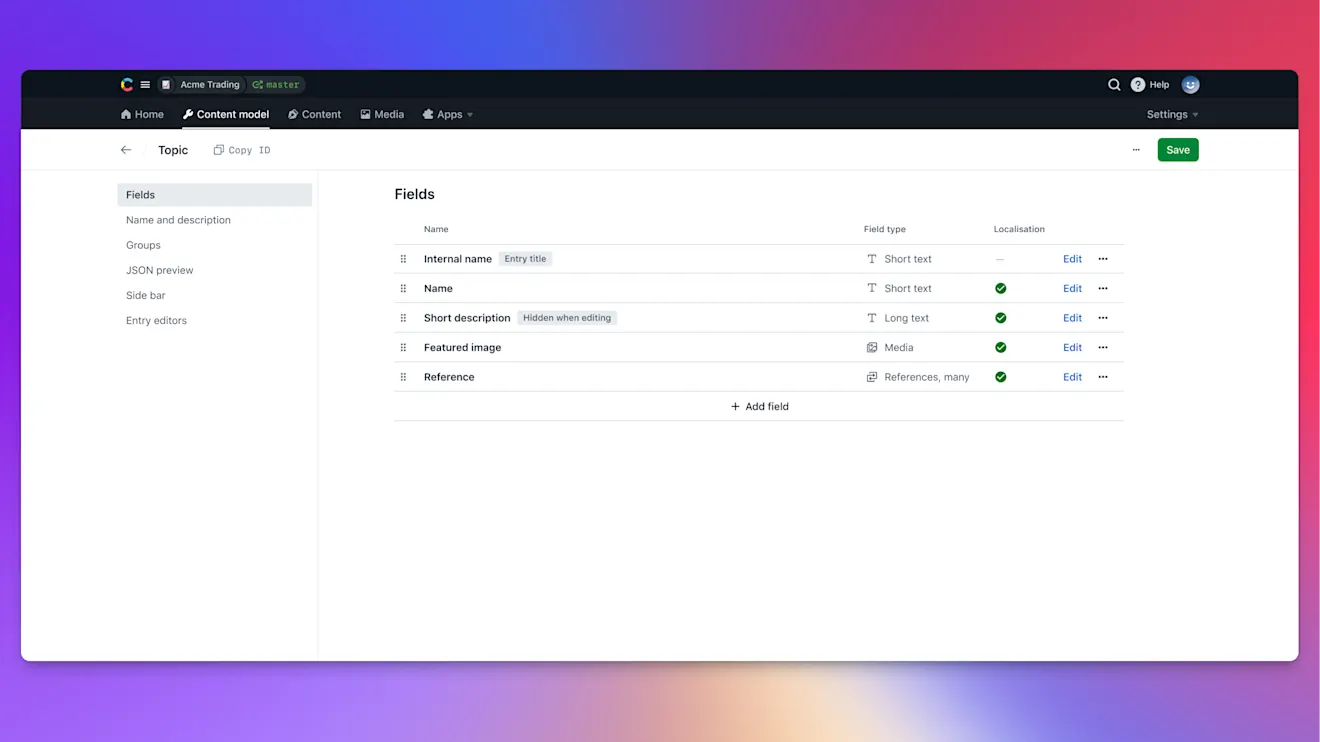Image resolution: width=1320 pixels, height=742 pixels.
Task: Expand the Settings dropdown
Action: 1172,114
